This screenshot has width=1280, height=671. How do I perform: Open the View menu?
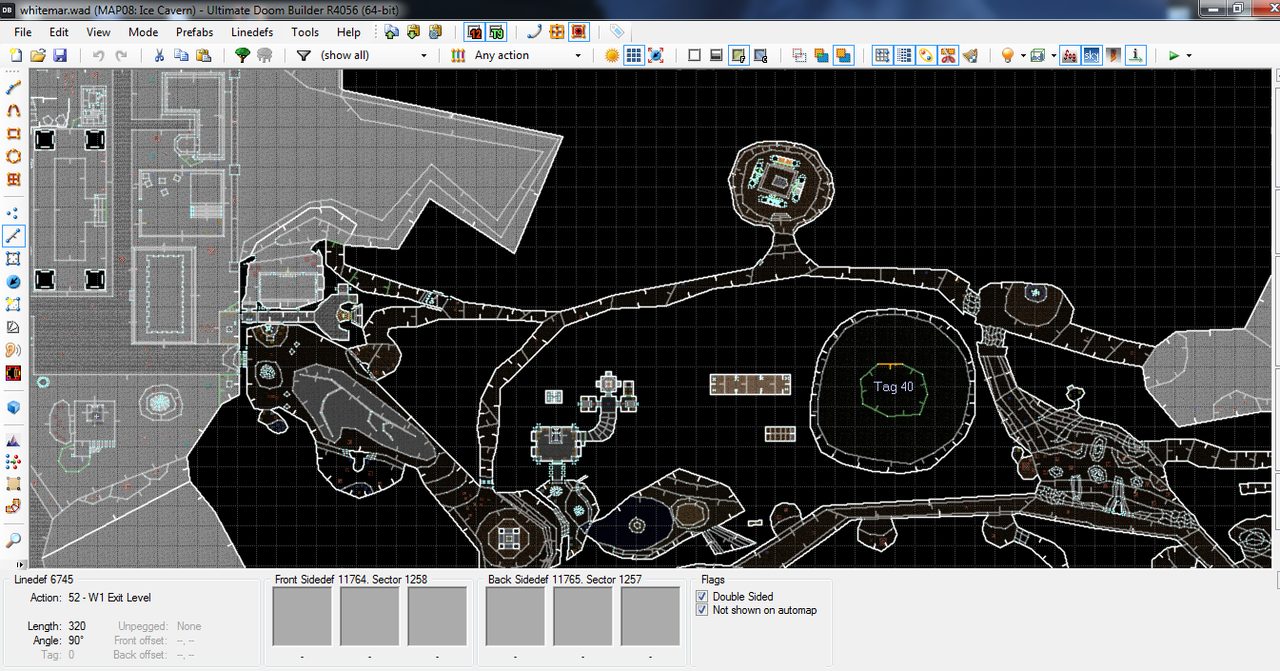98,32
